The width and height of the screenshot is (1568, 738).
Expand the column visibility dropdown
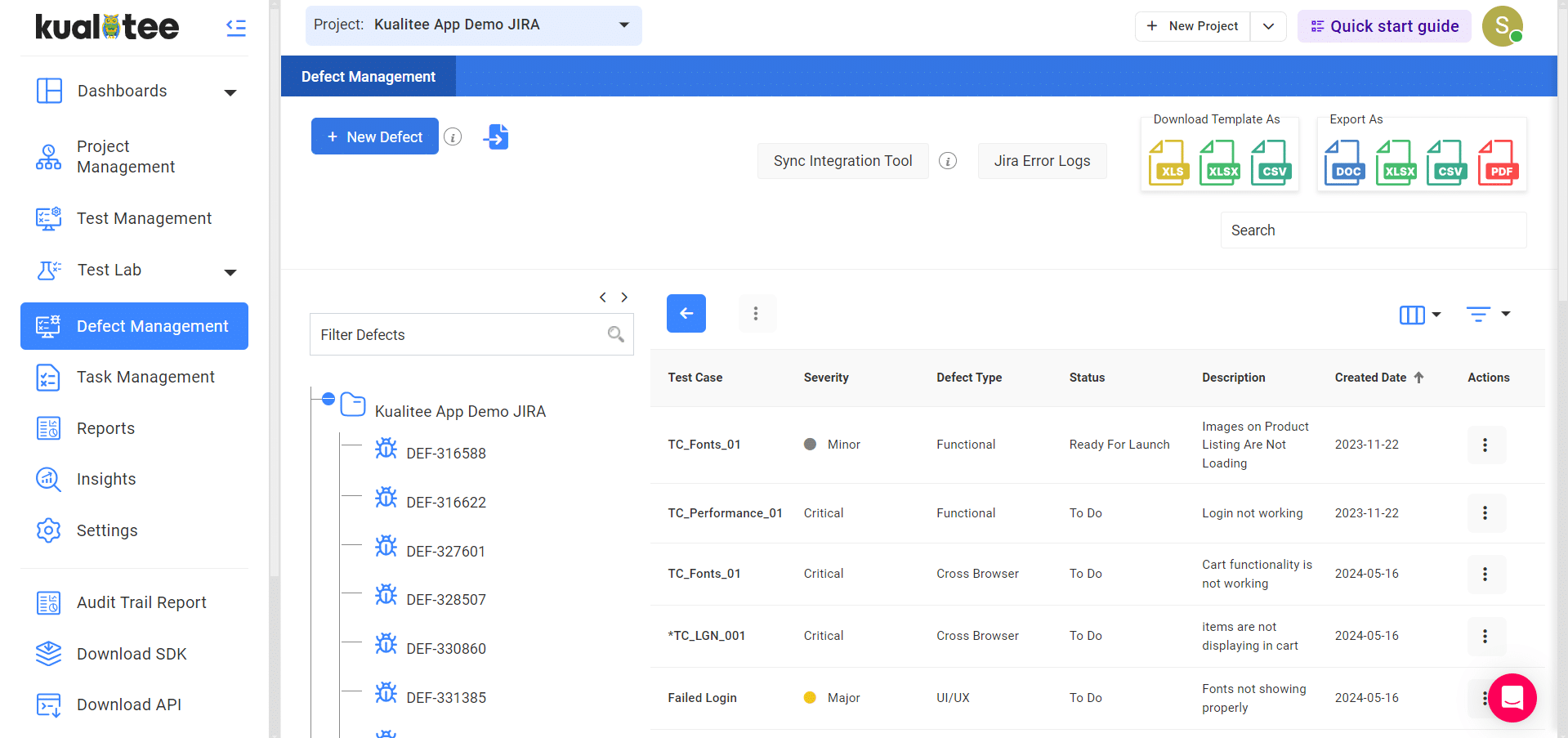click(x=1420, y=315)
